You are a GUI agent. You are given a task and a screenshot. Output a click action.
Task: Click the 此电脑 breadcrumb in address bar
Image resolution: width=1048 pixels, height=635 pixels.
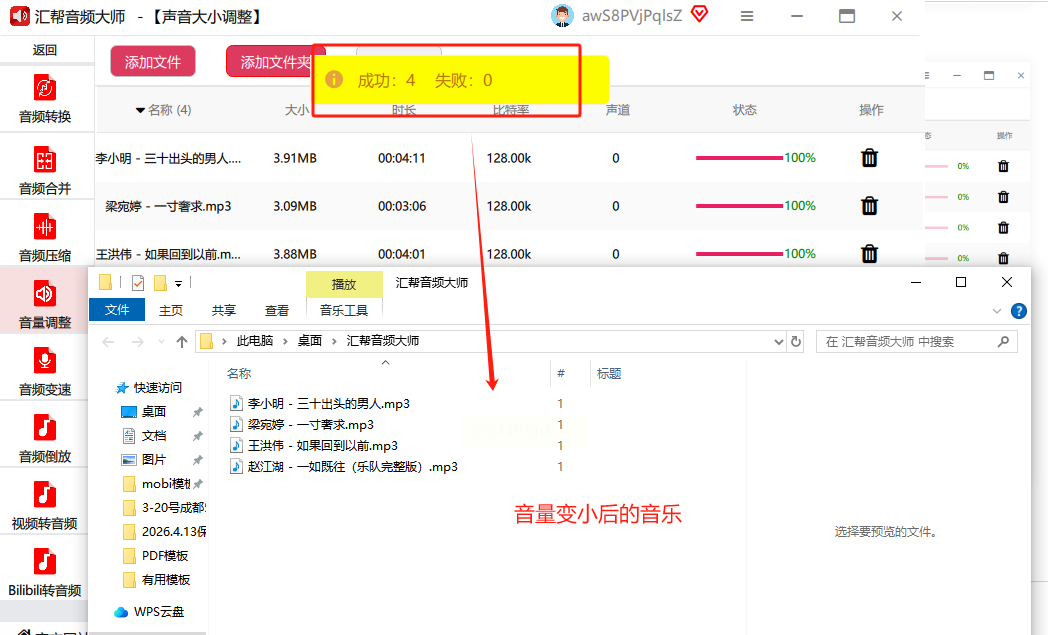[255, 341]
